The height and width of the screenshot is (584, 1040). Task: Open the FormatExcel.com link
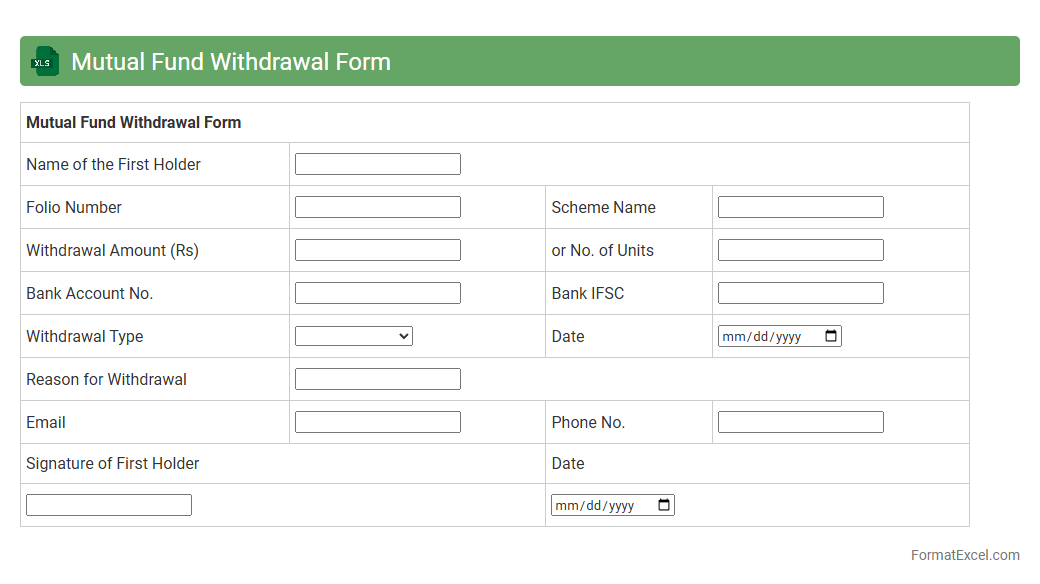(x=965, y=555)
